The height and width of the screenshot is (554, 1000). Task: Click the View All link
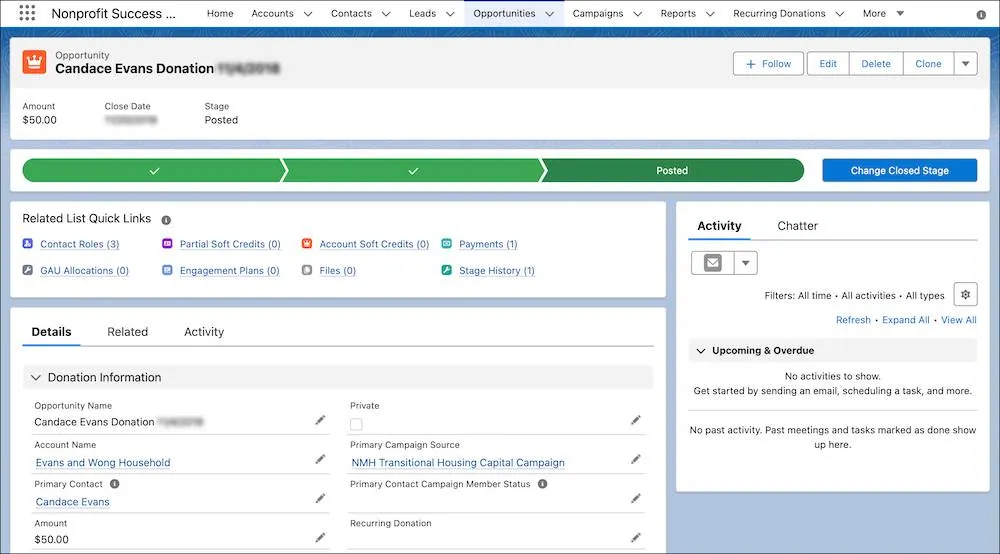pos(959,320)
